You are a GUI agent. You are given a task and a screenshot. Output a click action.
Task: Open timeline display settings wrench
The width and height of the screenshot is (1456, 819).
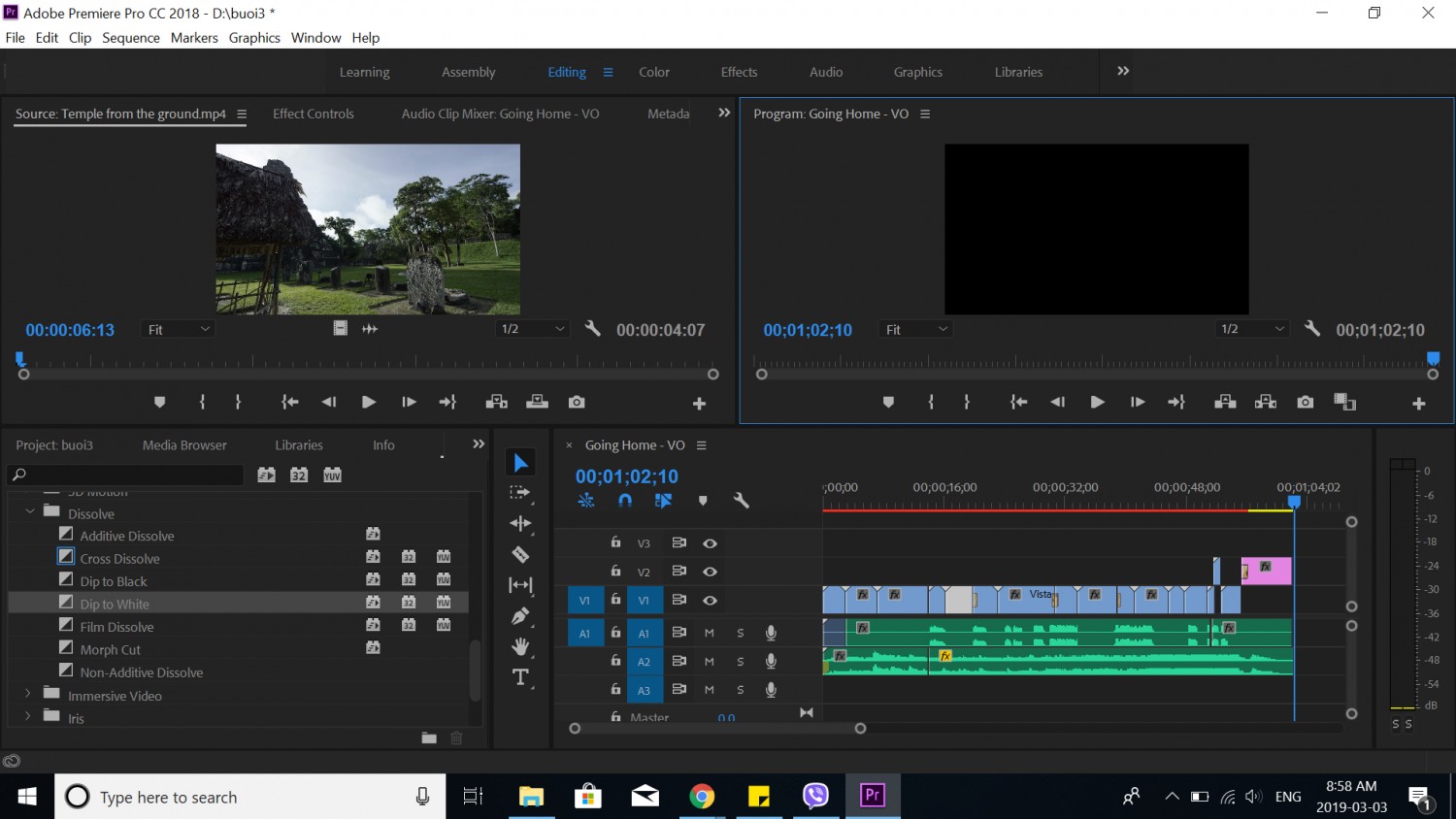tap(742, 501)
